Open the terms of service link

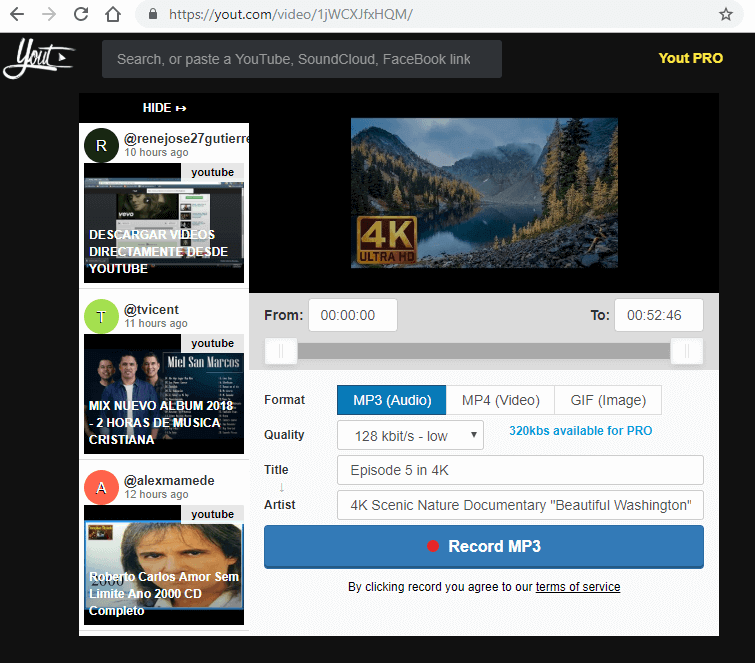point(578,587)
